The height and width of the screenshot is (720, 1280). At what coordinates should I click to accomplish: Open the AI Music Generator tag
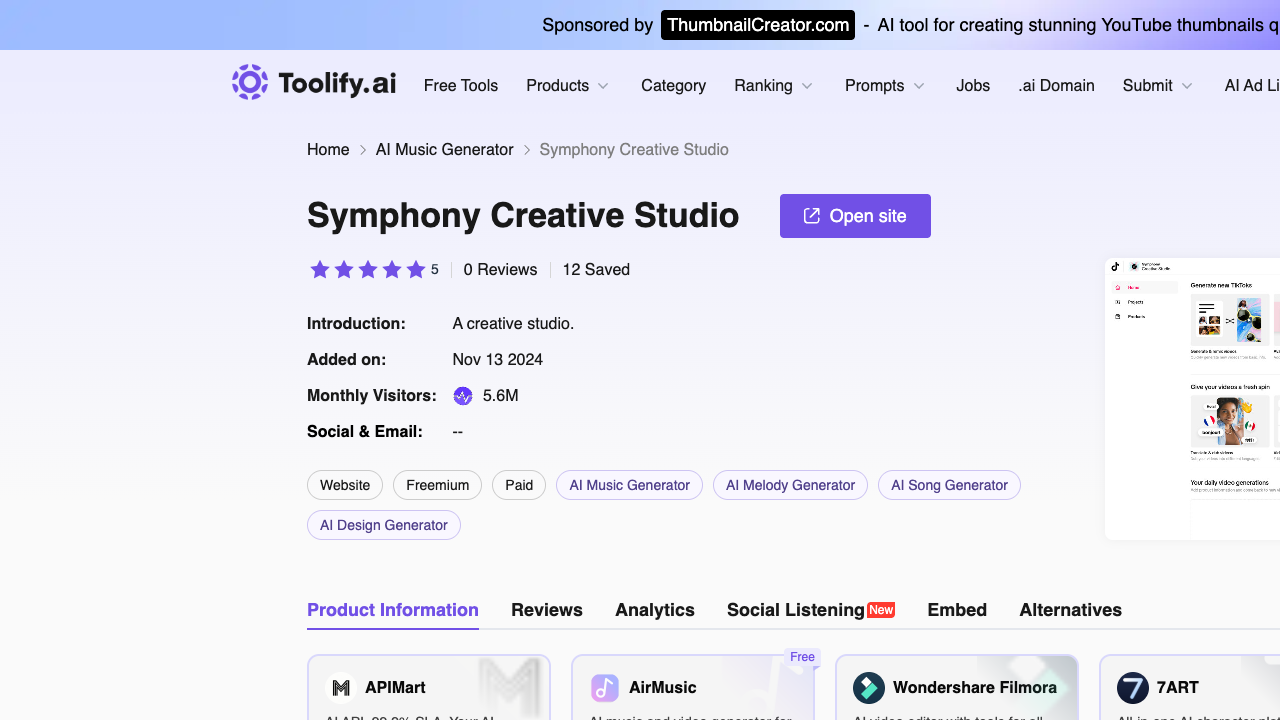tap(630, 485)
